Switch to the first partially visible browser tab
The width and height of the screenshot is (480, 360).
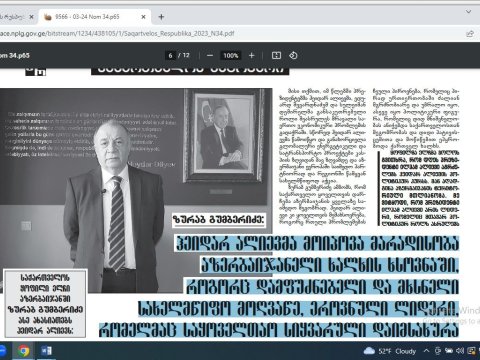pyautogui.click(x=12, y=17)
